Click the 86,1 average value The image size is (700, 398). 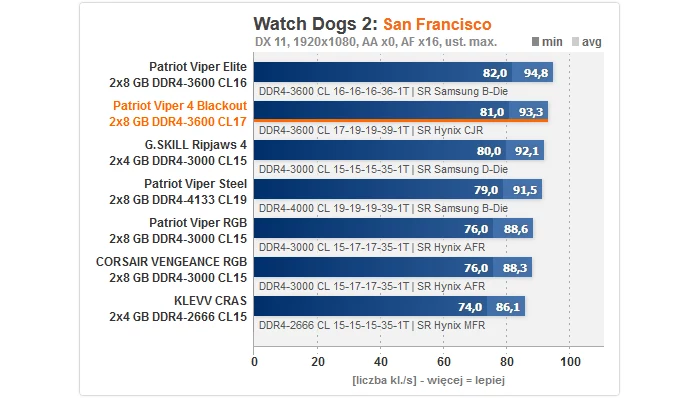pos(508,307)
